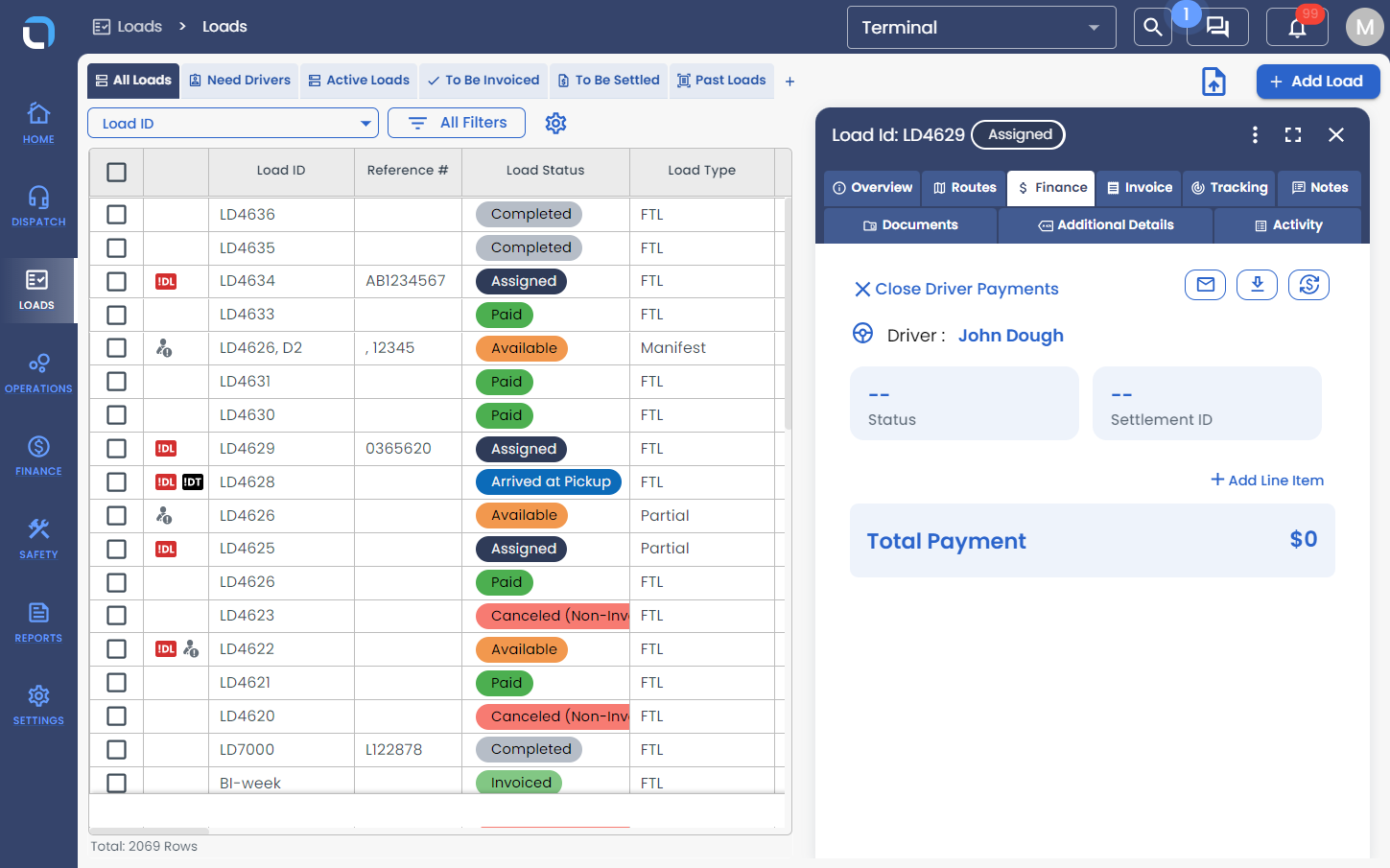The height and width of the screenshot is (868, 1390).
Task: Click the table's vertical scrollbar
Action: pyautogui.click(x=788, y=314)
